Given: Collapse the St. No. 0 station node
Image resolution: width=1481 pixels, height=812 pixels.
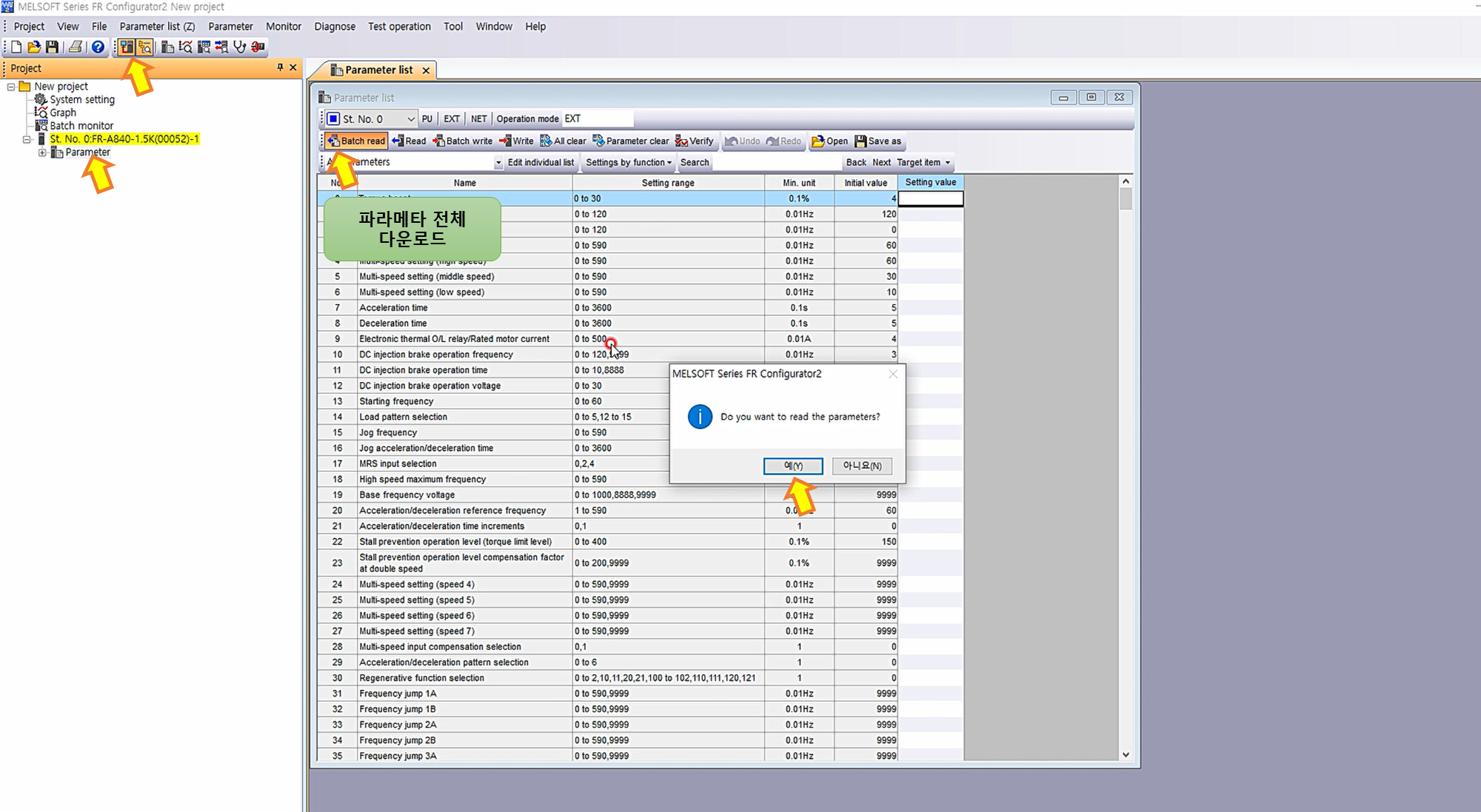Looking at the screenshot, I should (x=27, y=139).
